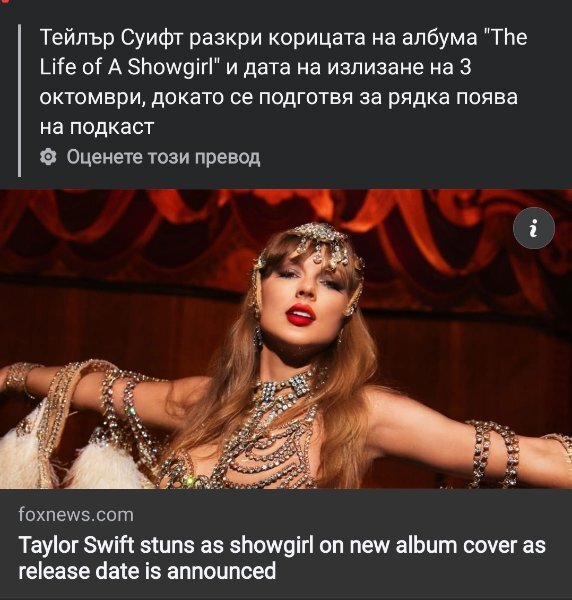
Task: Click the link card's dark footer area
Action: (286, 544)
